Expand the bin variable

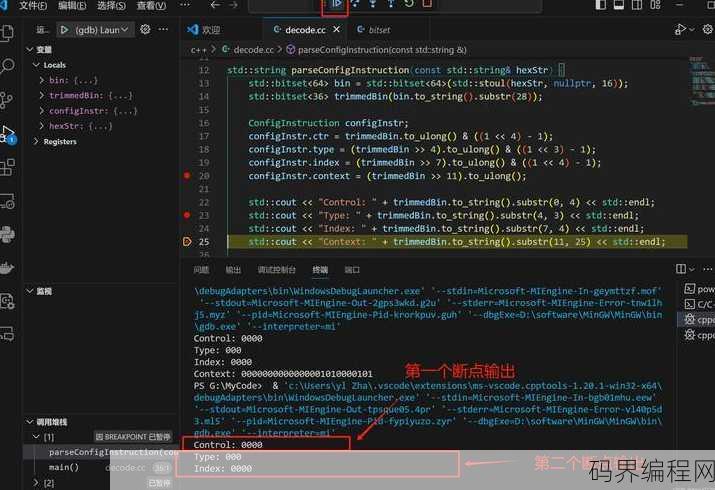[x=42, y=80]
